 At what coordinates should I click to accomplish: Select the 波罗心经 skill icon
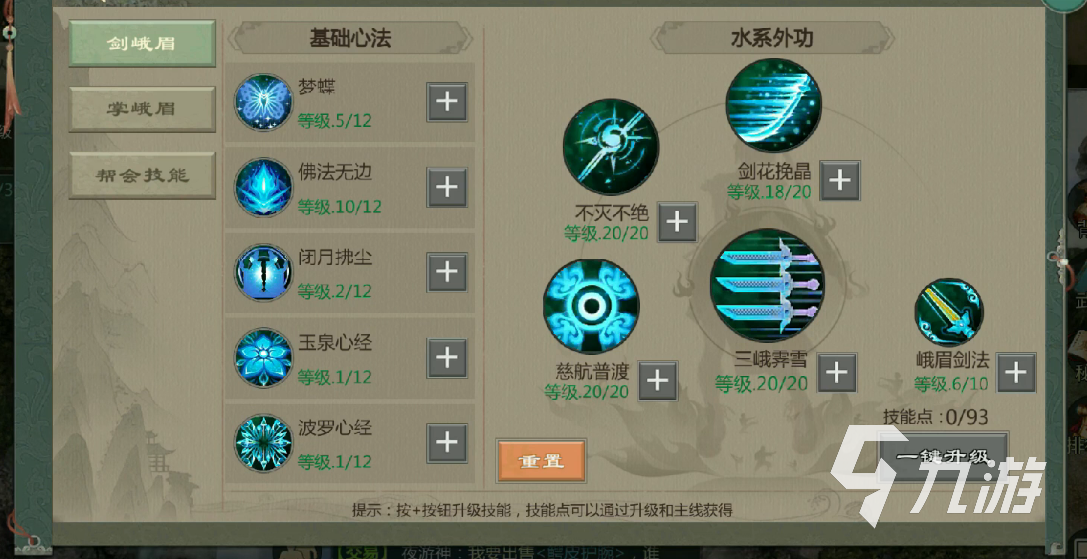[x=263, y=443]
